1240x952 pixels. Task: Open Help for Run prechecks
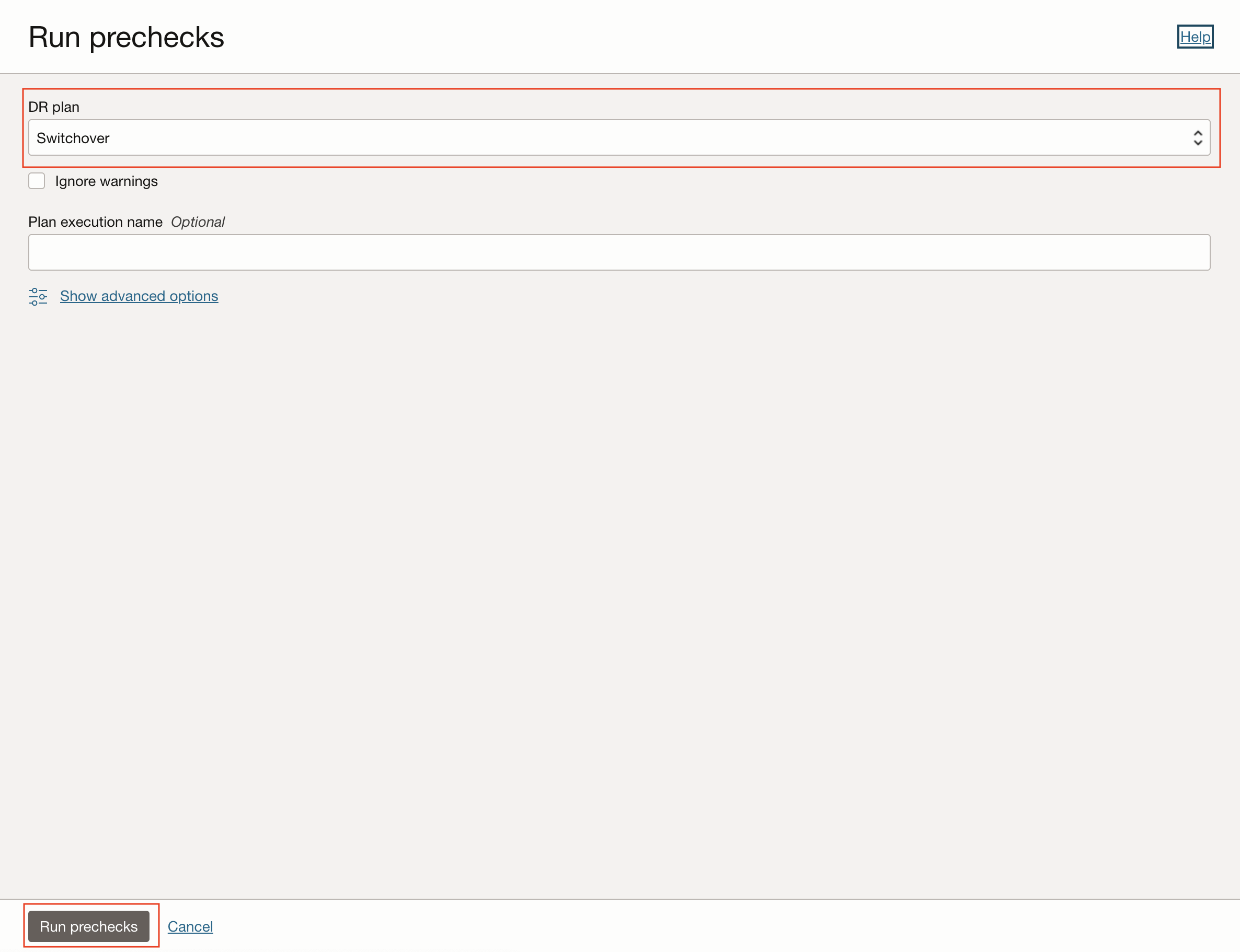click(x=1195, y=36)
